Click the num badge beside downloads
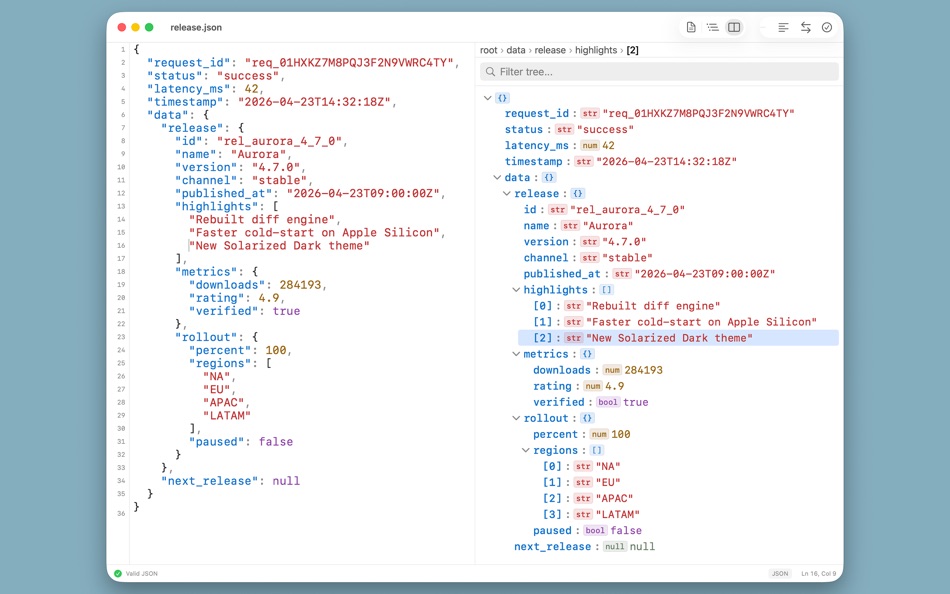The width and height of the screenshot is (950, 594). point(612,370)
